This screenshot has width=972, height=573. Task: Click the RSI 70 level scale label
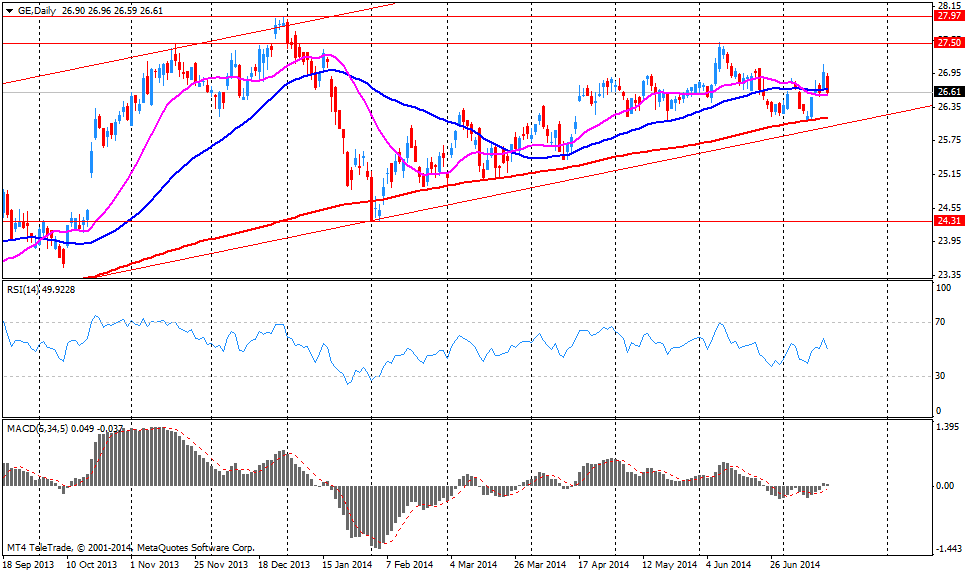coord(940,323)
